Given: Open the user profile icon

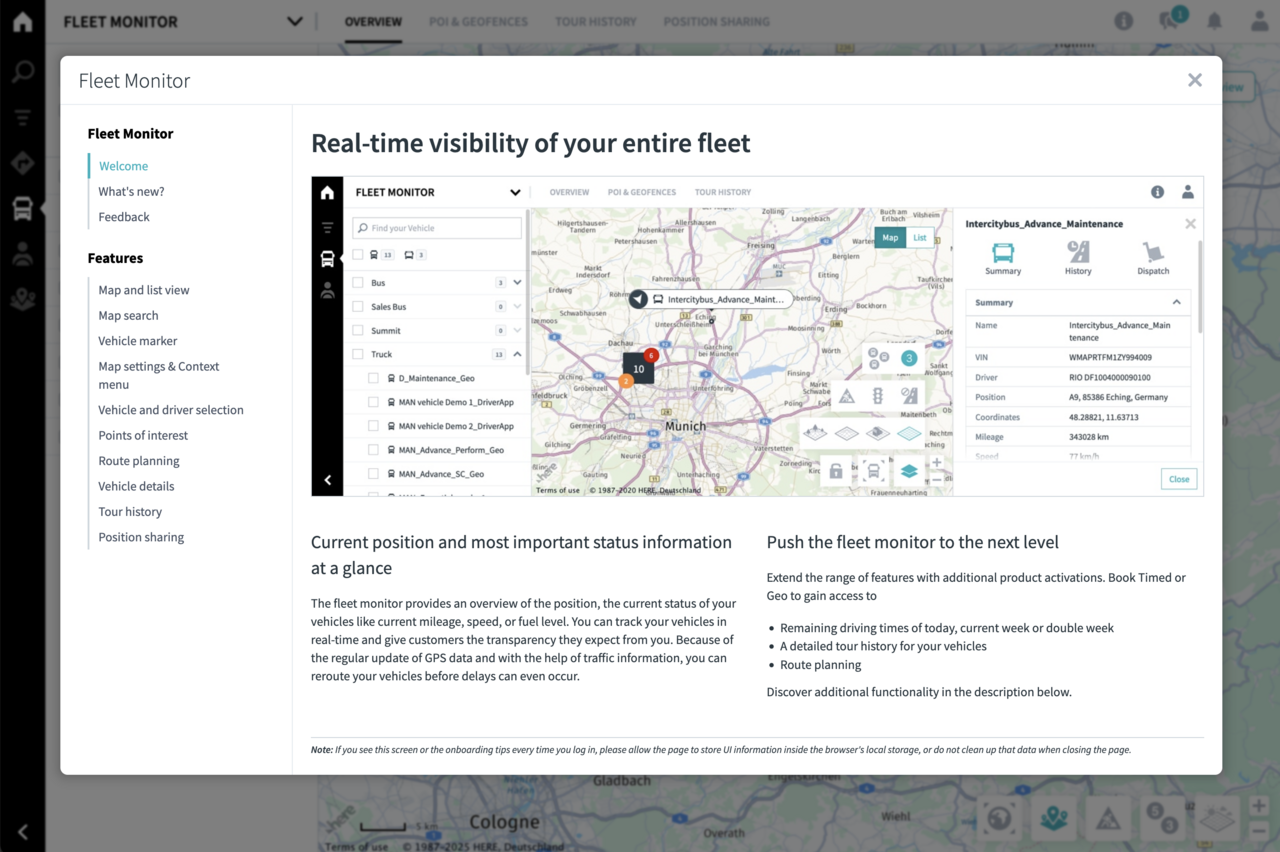Looking at the screenshot, I should pyautogui.click(x=1259, y=21).
